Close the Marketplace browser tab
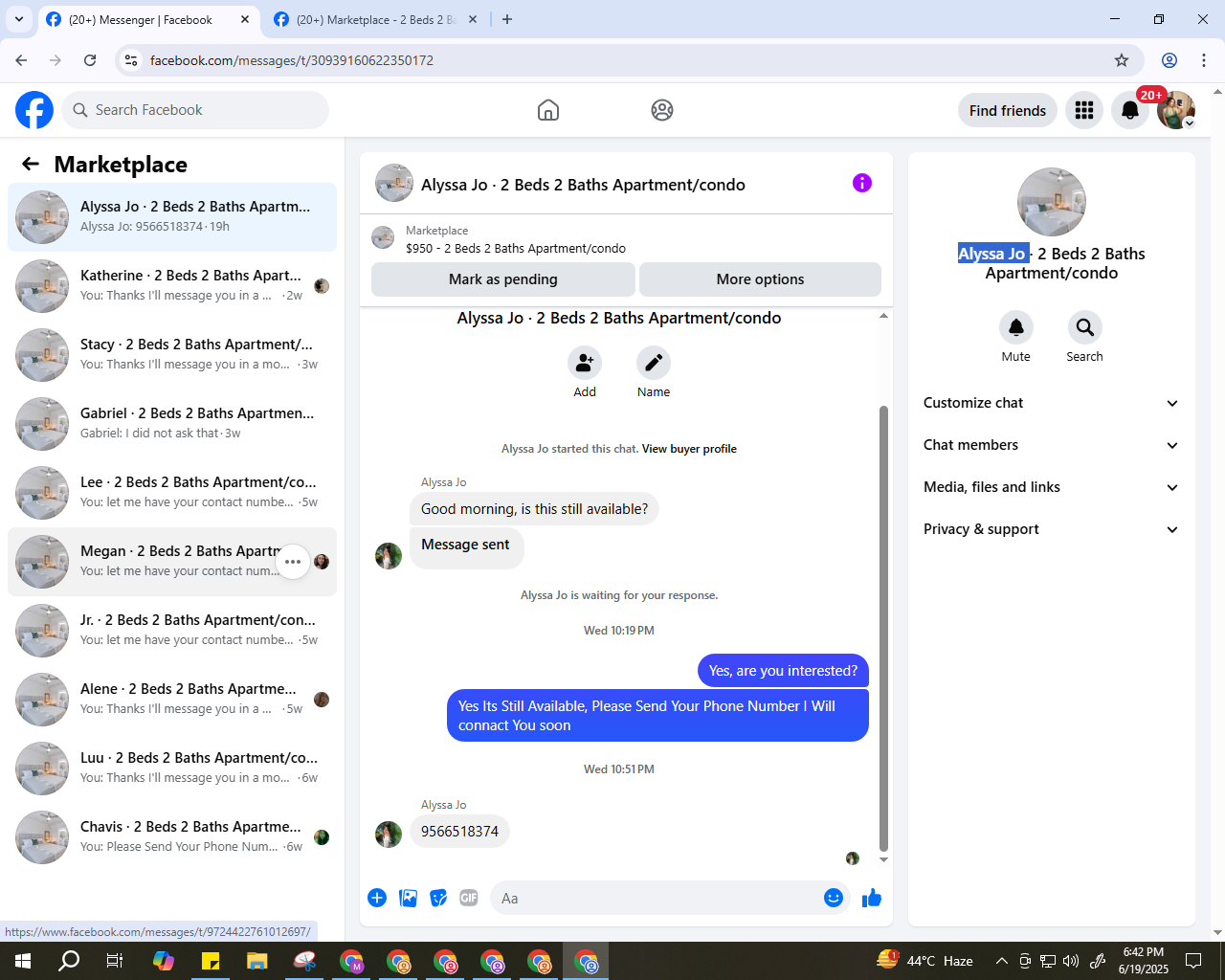Viewport: 1225px width, 980px height. [473, 19]
